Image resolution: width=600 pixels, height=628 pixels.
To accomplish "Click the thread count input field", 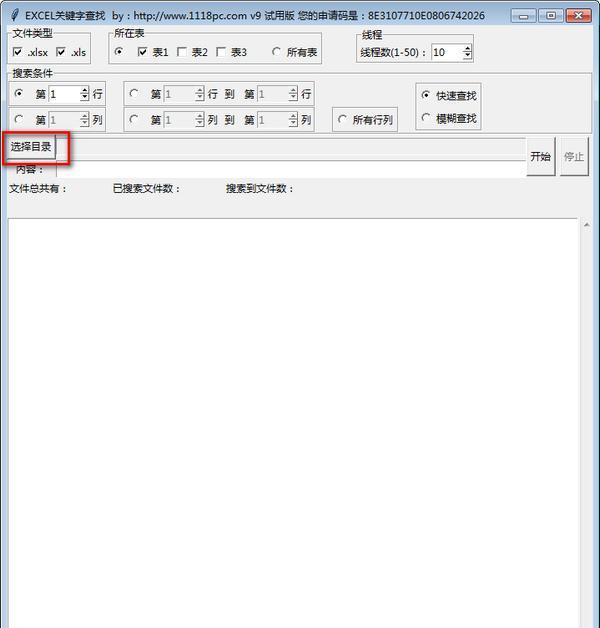I will [447, 52].
